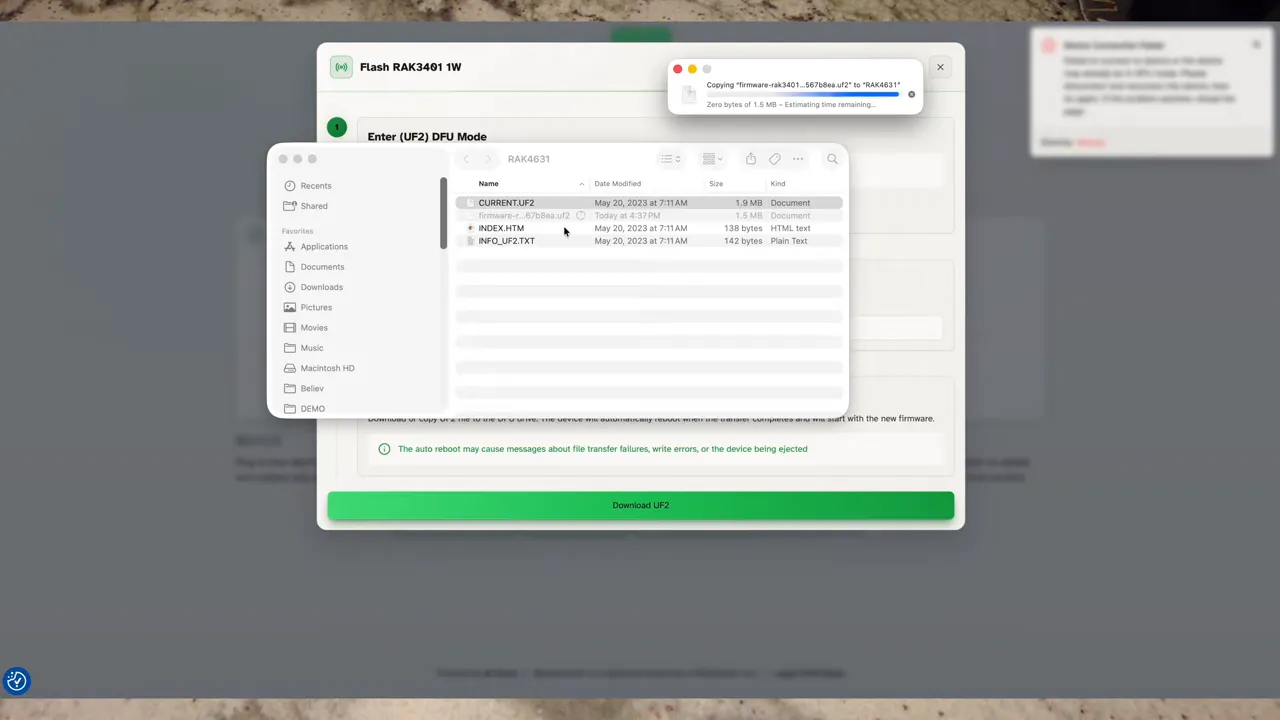This screenshot has height=720, width=1280.
Task: Click the RAK4631 window title
Action: (528, 159)
